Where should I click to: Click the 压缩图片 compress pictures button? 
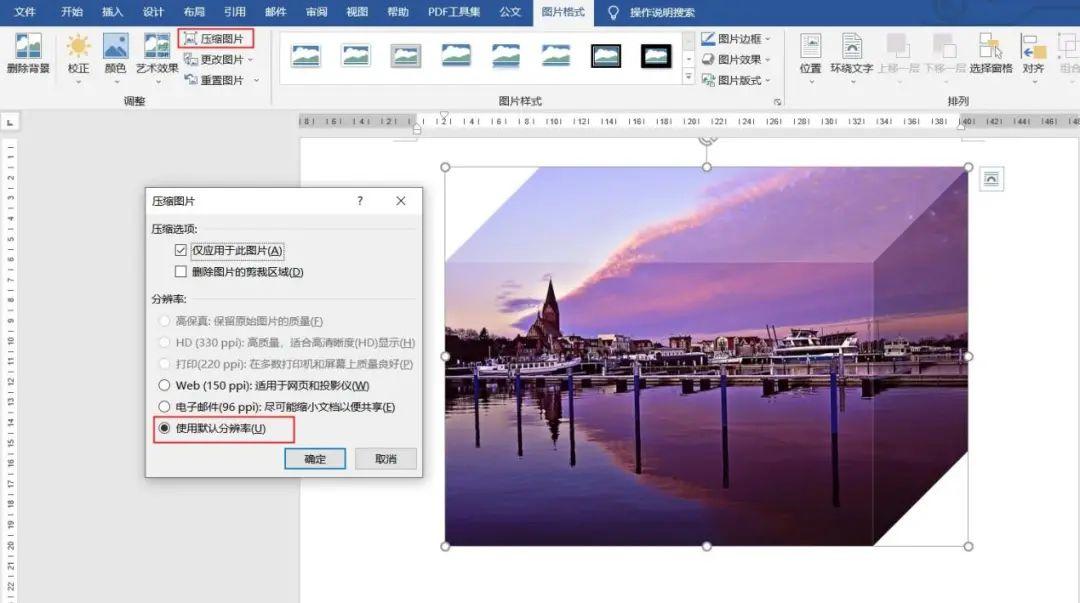click(x=215, y=39)
